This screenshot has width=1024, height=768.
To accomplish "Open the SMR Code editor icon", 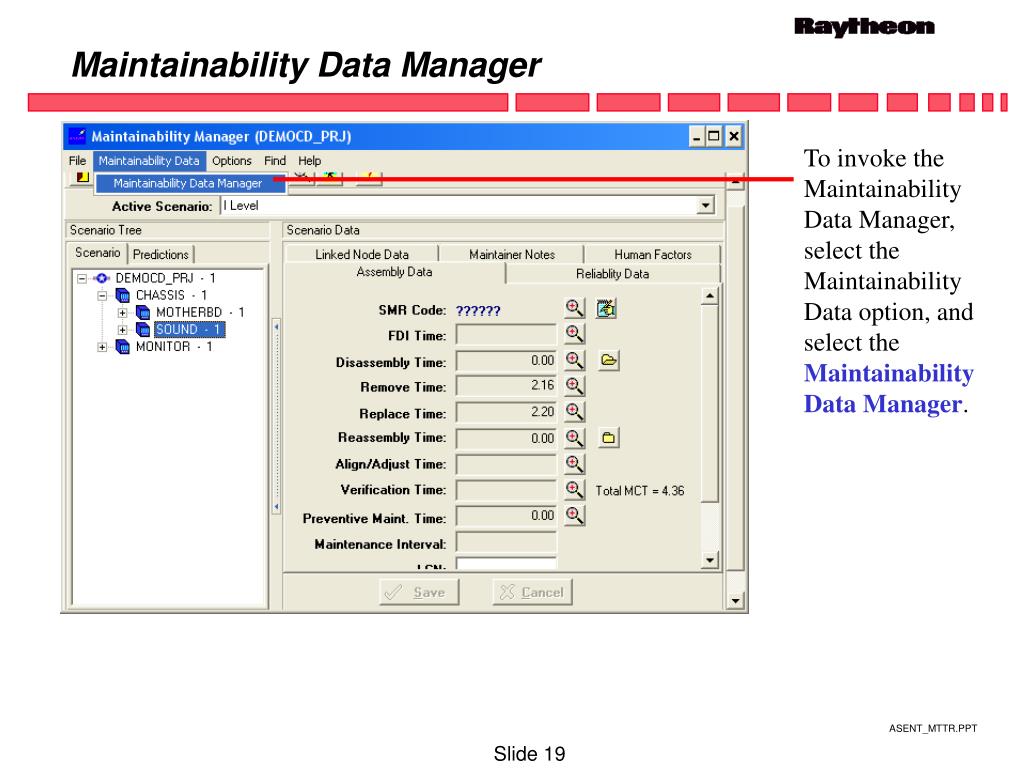I will tap(607, 308).
